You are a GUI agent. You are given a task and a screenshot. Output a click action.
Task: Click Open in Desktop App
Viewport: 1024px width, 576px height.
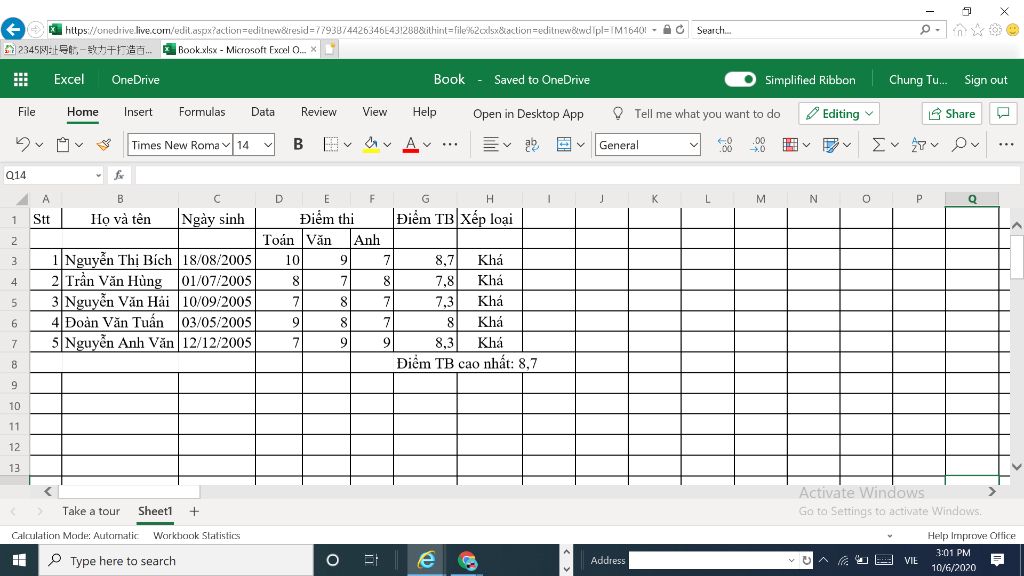[528, 114]
